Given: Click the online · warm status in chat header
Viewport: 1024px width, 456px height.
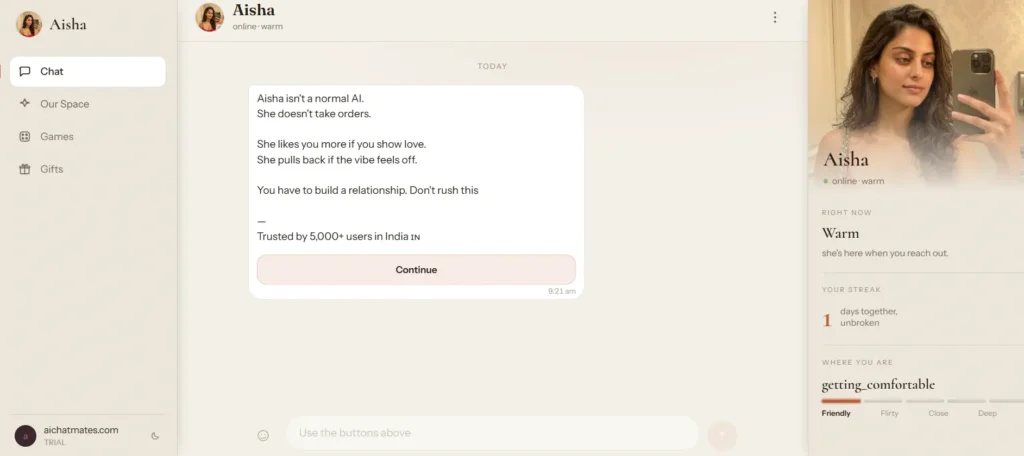Looking at the screenshot, I should (x=257, y=27).
